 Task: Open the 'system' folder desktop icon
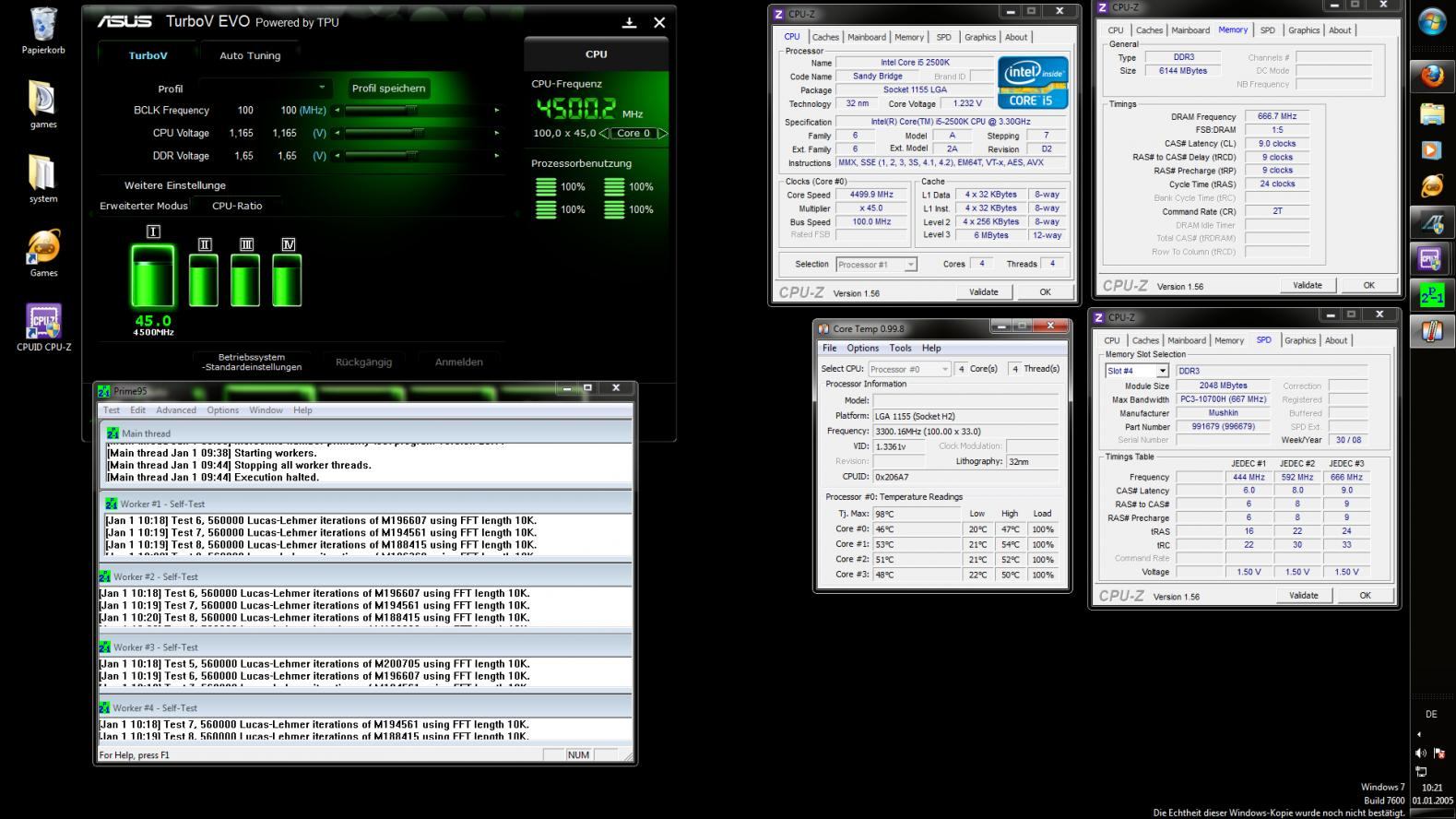click(x=43, y=179)
